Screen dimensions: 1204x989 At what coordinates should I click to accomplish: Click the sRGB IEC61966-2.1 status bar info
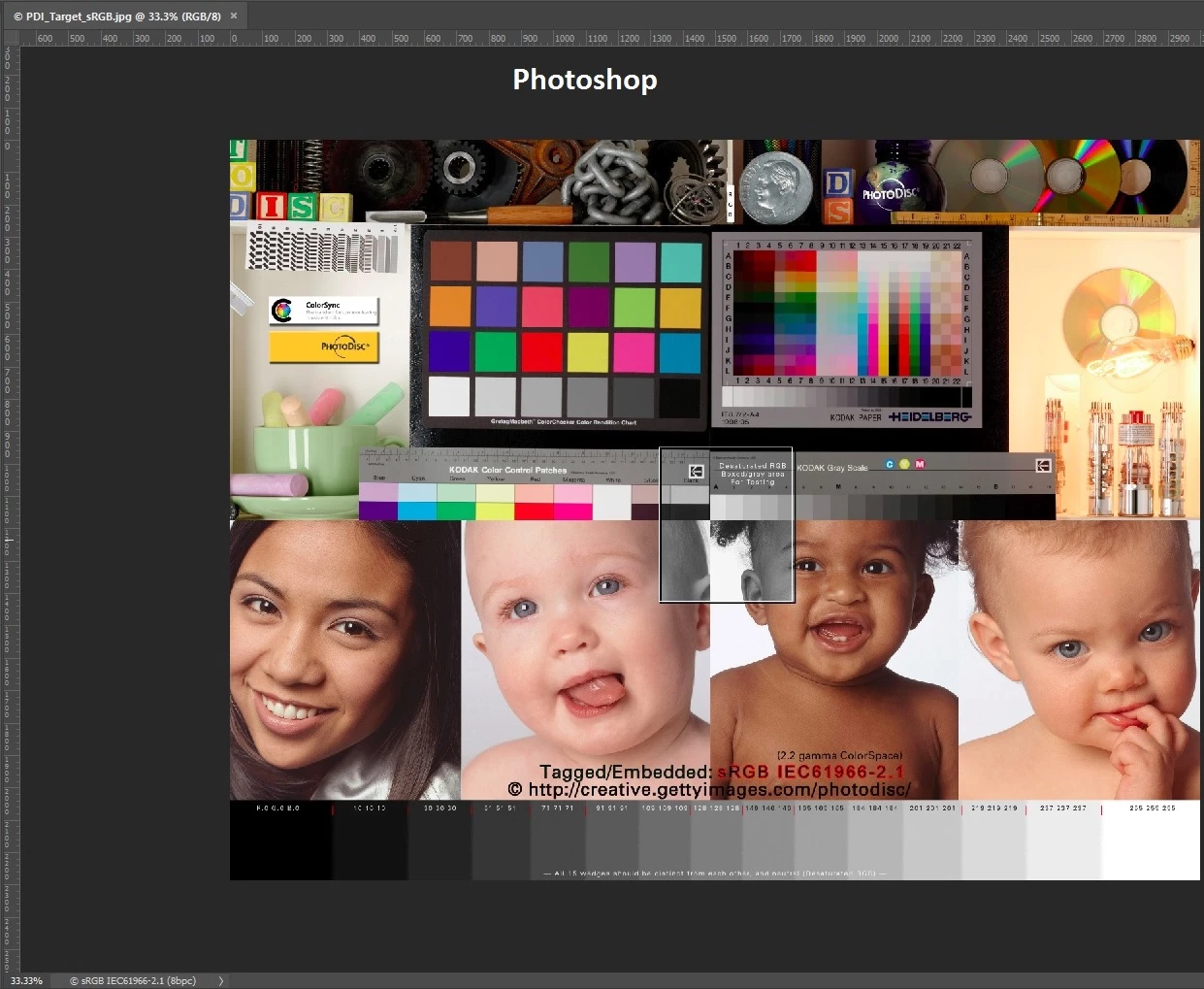(133, 981)
